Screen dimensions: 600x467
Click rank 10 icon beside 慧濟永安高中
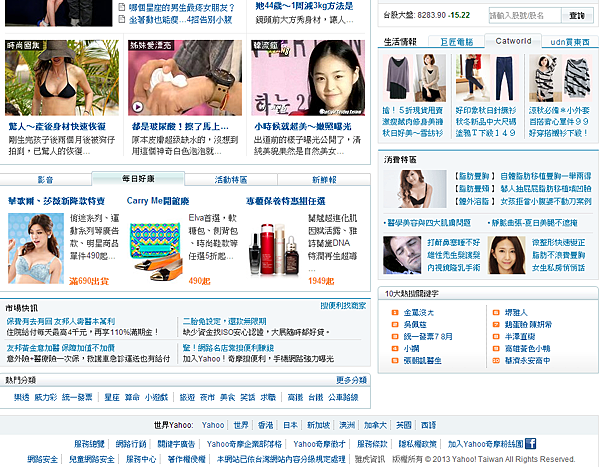pos(496,361)
